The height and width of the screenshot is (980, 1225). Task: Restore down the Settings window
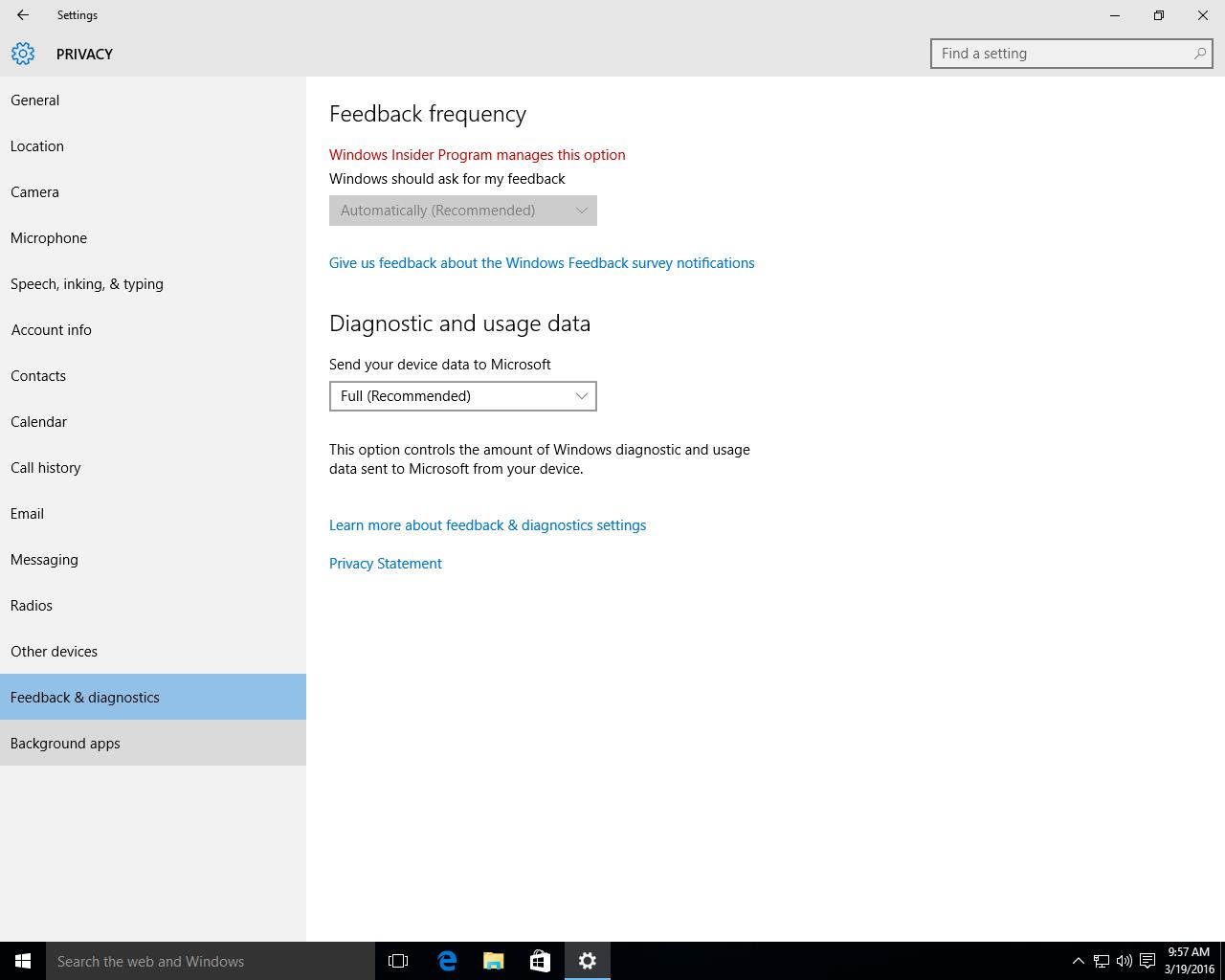pos(1159,15)
